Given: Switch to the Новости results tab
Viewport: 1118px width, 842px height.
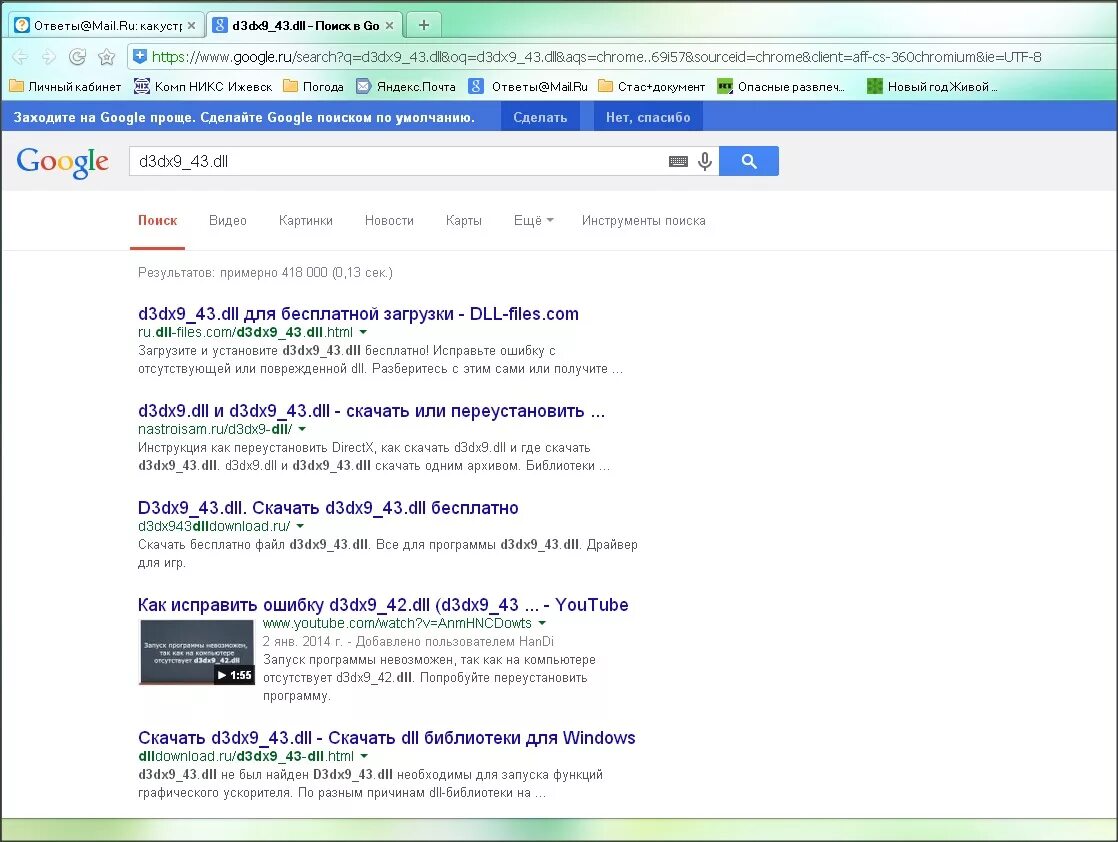Looking at the screenshot, I should click(x=389, y=220).
